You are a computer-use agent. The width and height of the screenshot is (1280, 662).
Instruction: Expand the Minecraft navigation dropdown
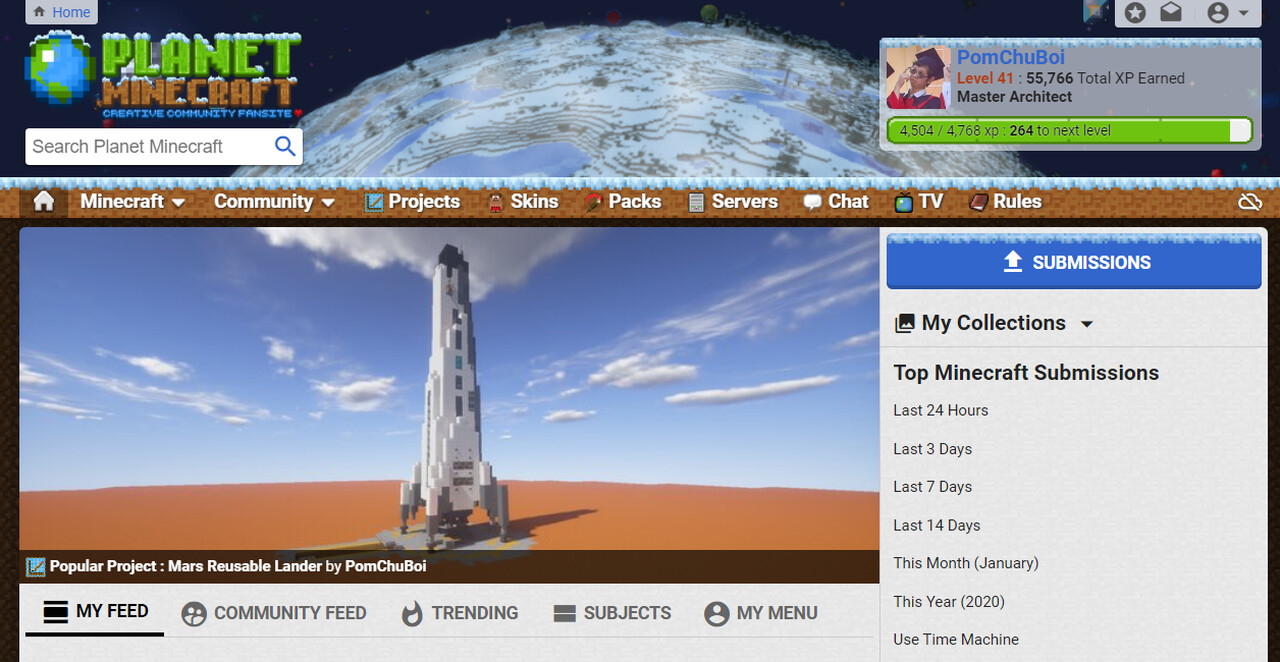(131, 201)
